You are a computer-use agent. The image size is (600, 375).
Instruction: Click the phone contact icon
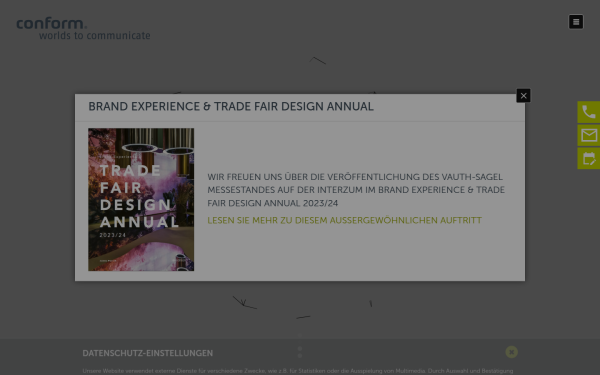pyautogui.click(x=589, y=112)
